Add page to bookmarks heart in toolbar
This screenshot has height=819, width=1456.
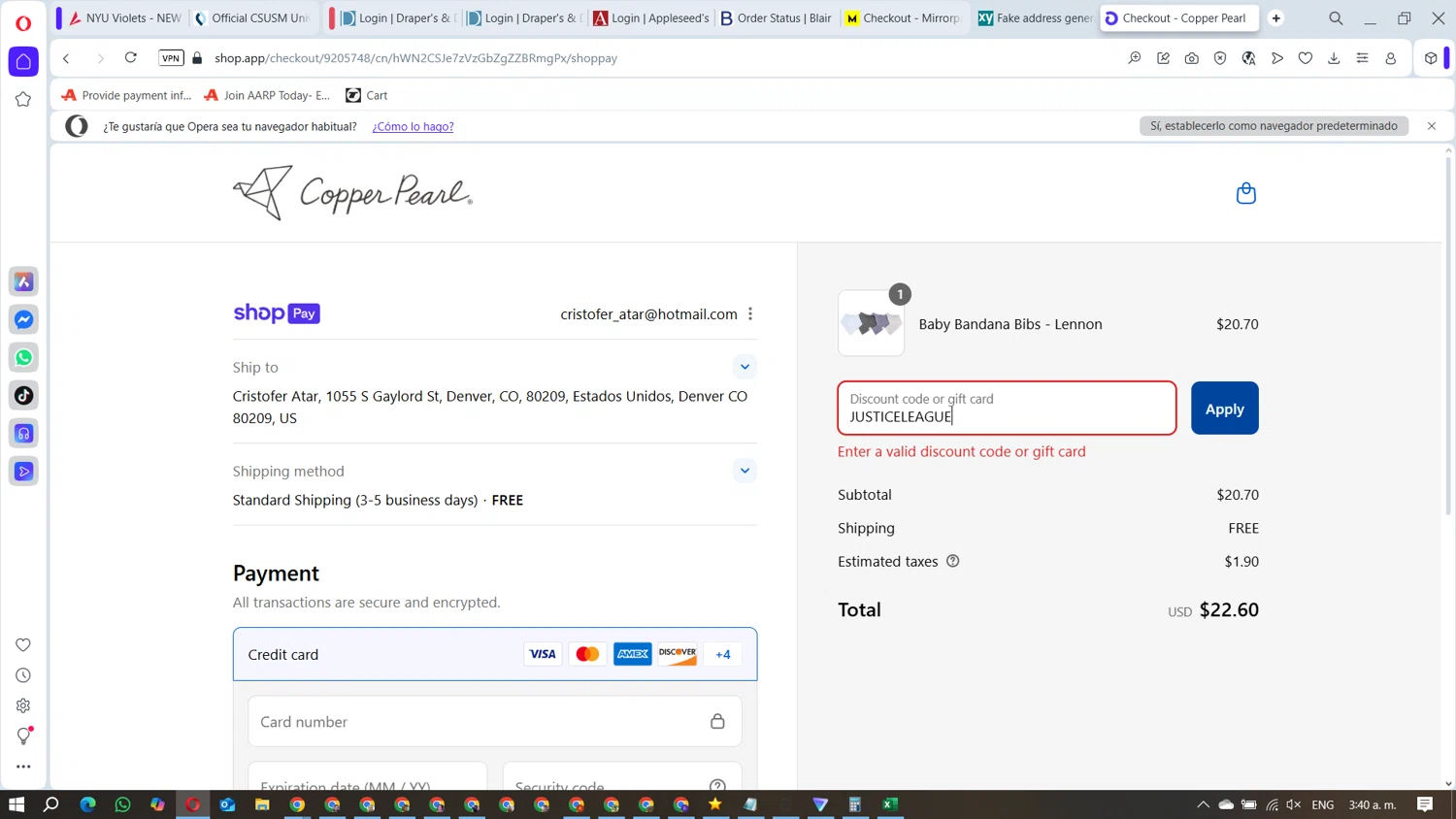coord(1306,58)
